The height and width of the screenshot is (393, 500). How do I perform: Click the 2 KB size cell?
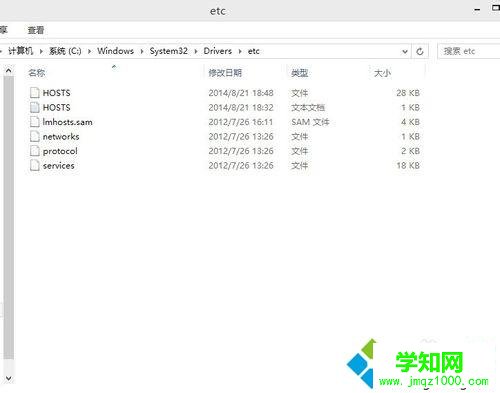410,151
